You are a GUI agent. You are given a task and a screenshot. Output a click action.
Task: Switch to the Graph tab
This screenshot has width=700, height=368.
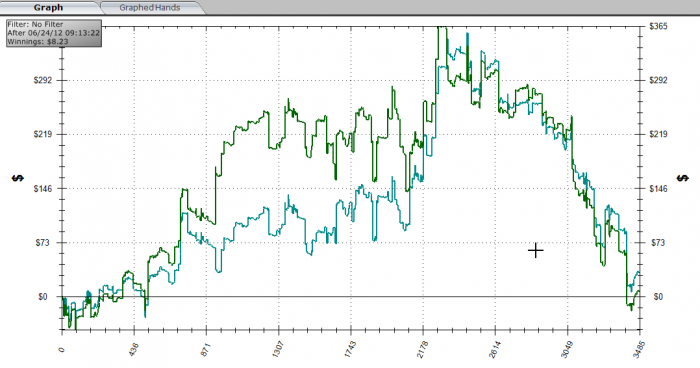(x=48, y=7)
